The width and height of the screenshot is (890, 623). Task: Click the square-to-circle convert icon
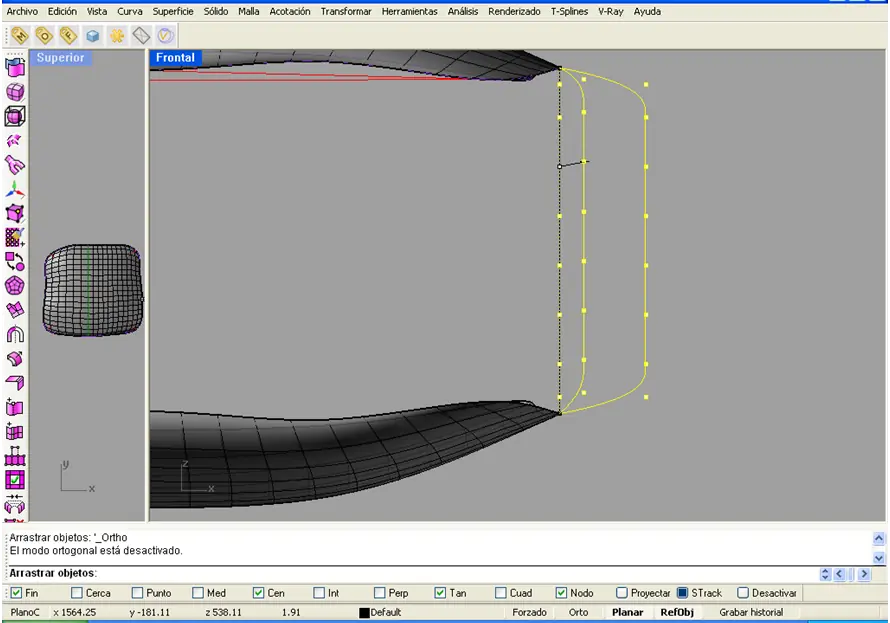coord(15,262)
